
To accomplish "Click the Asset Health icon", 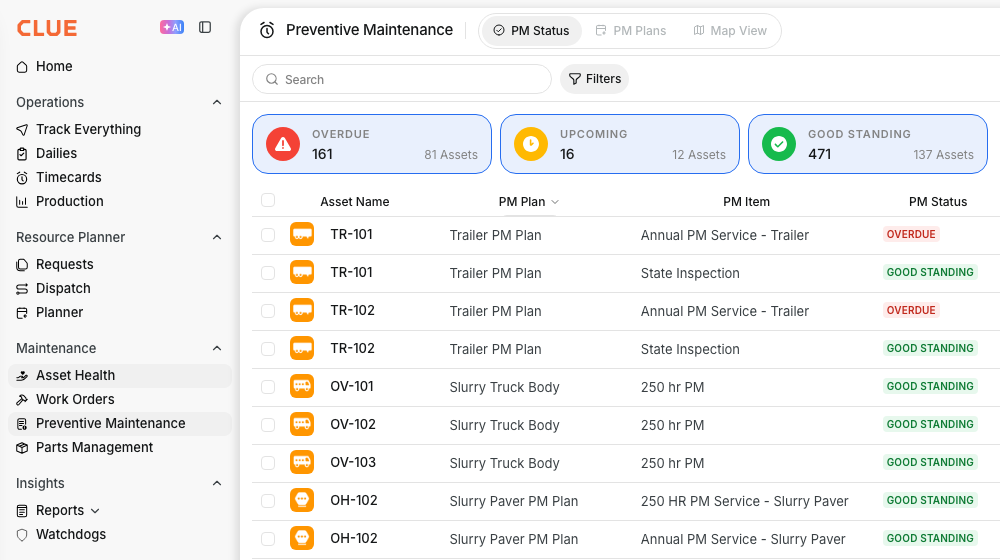I will pyautogui.click(x=22, y=376).
